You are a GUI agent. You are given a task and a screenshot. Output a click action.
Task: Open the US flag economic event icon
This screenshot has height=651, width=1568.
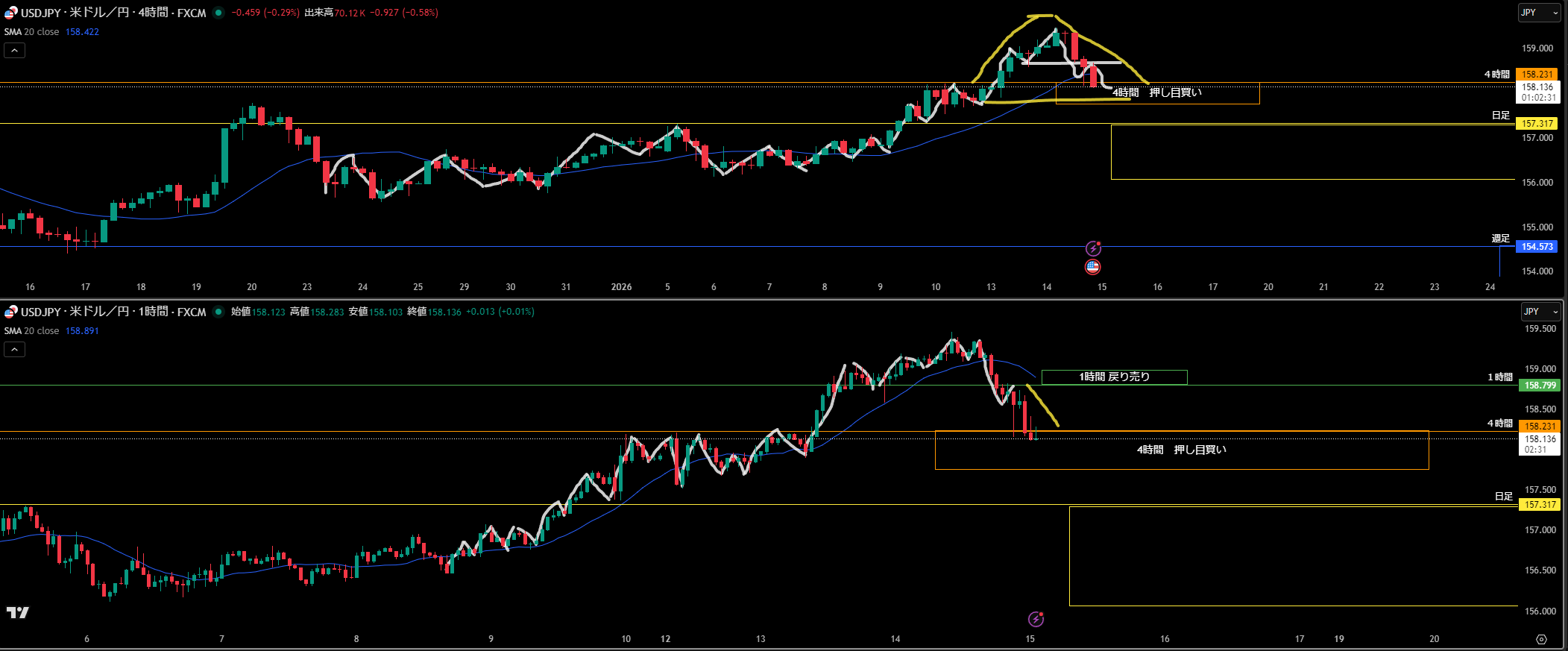[1093, 267]
